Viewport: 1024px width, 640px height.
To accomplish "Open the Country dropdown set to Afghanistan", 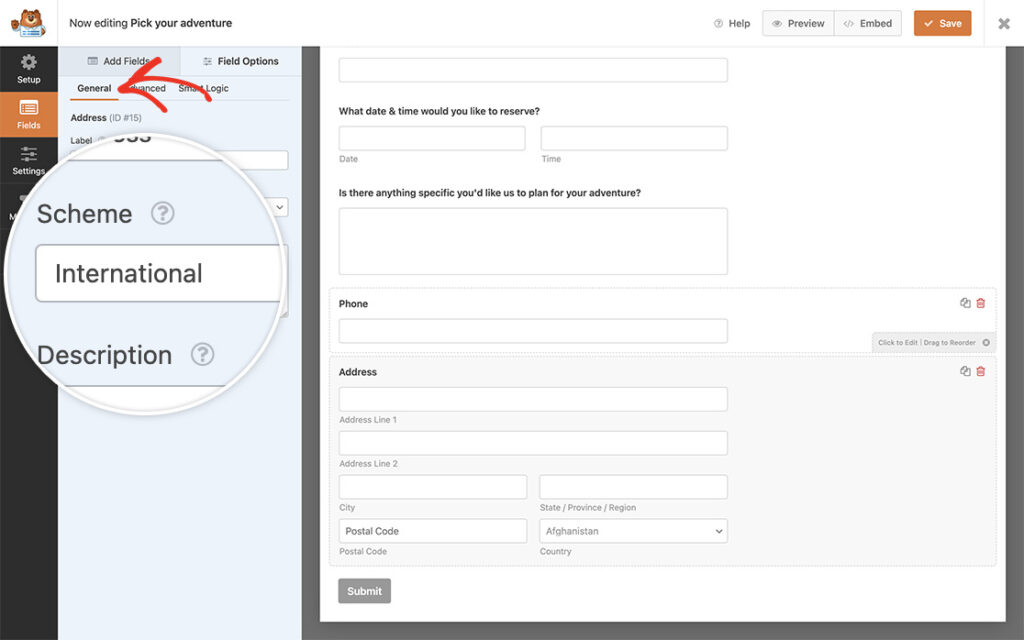I will point(633,531).
